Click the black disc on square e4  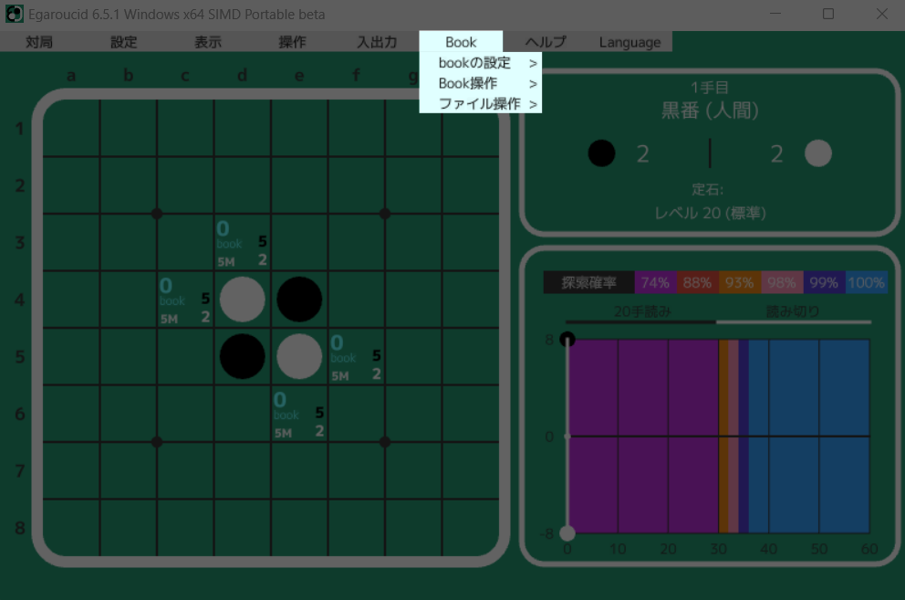click(x=299, y=299)
